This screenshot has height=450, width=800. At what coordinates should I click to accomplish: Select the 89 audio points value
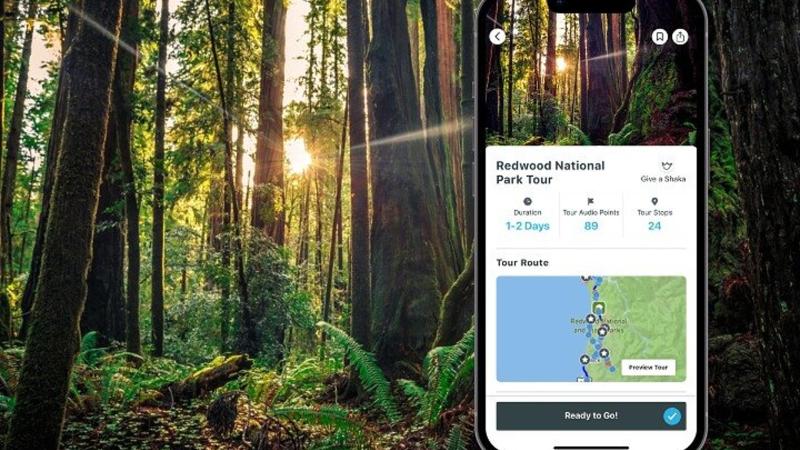pyautogui.click(x=591, y=226)
